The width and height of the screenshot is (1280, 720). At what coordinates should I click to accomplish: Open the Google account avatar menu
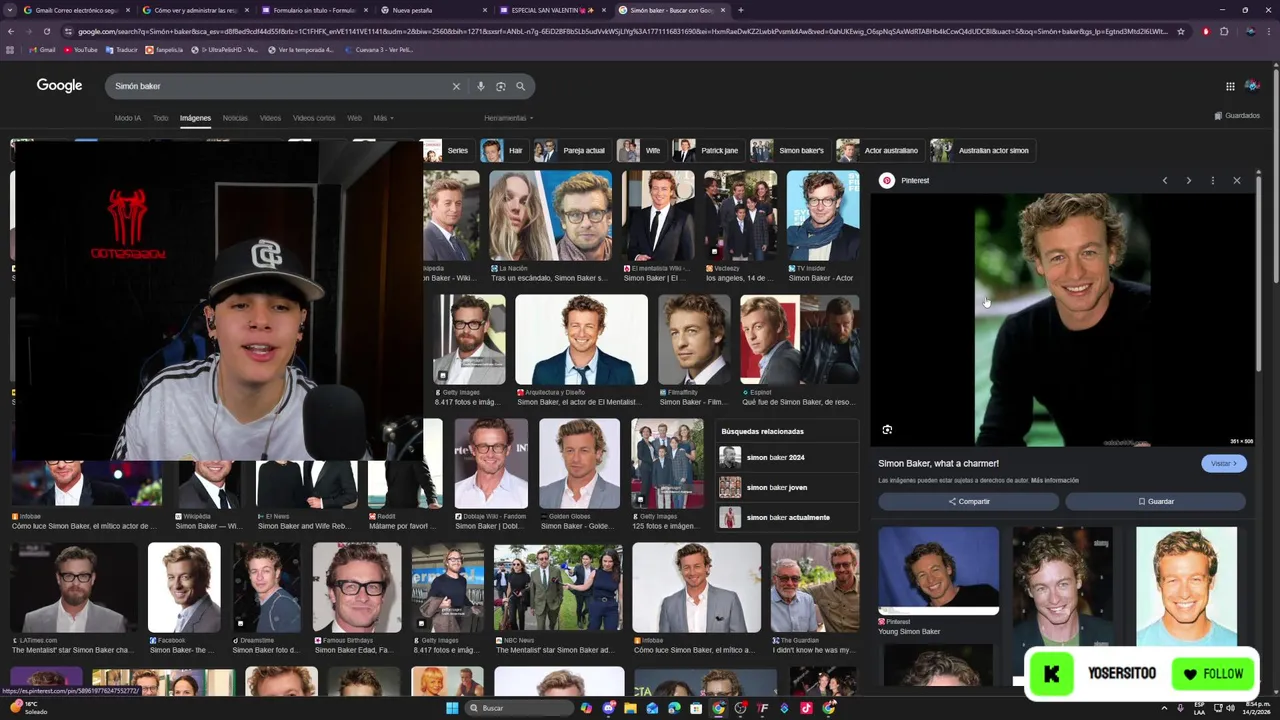(1251, 86)
